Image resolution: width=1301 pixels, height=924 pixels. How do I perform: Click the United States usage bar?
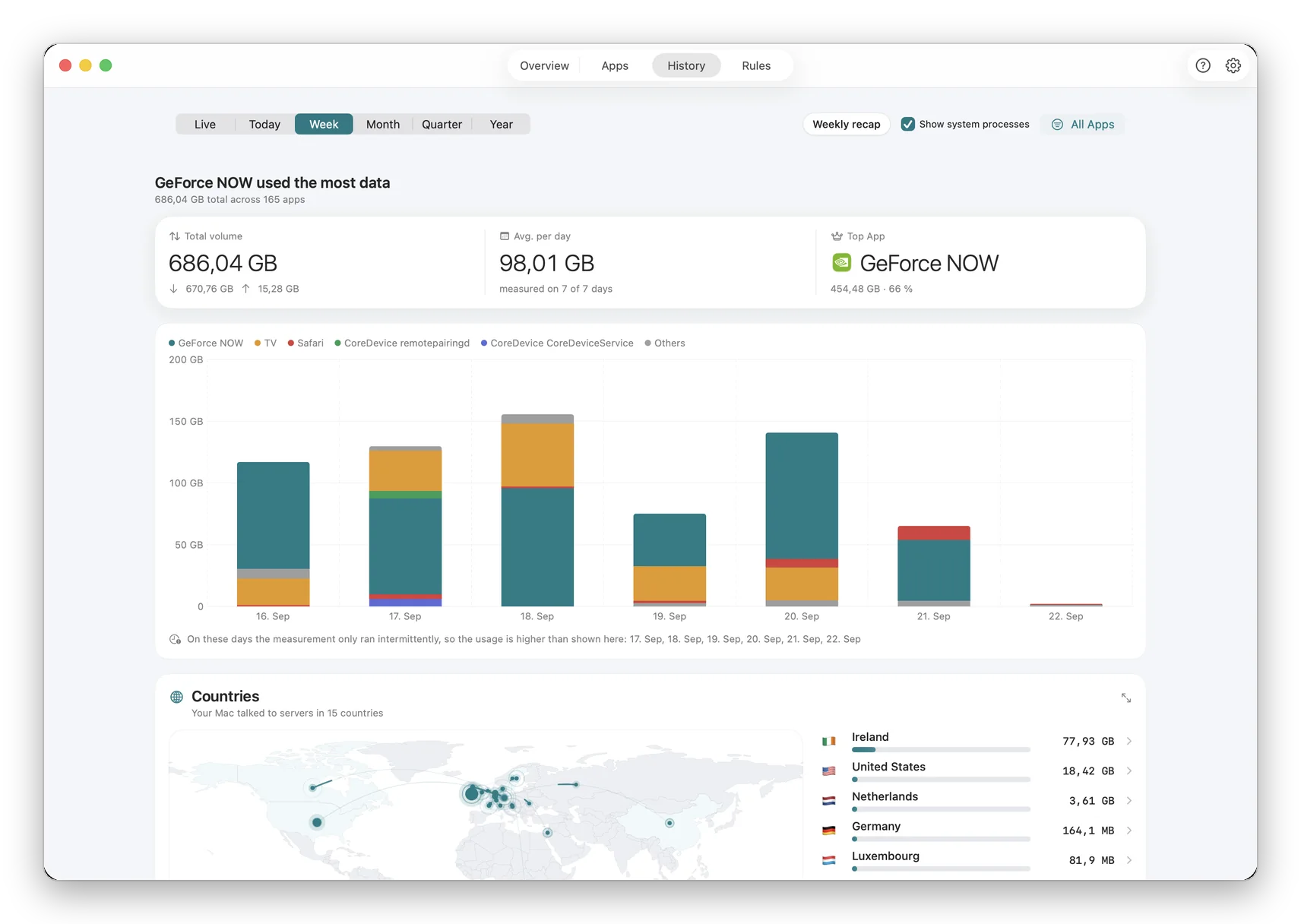[941, 780]
